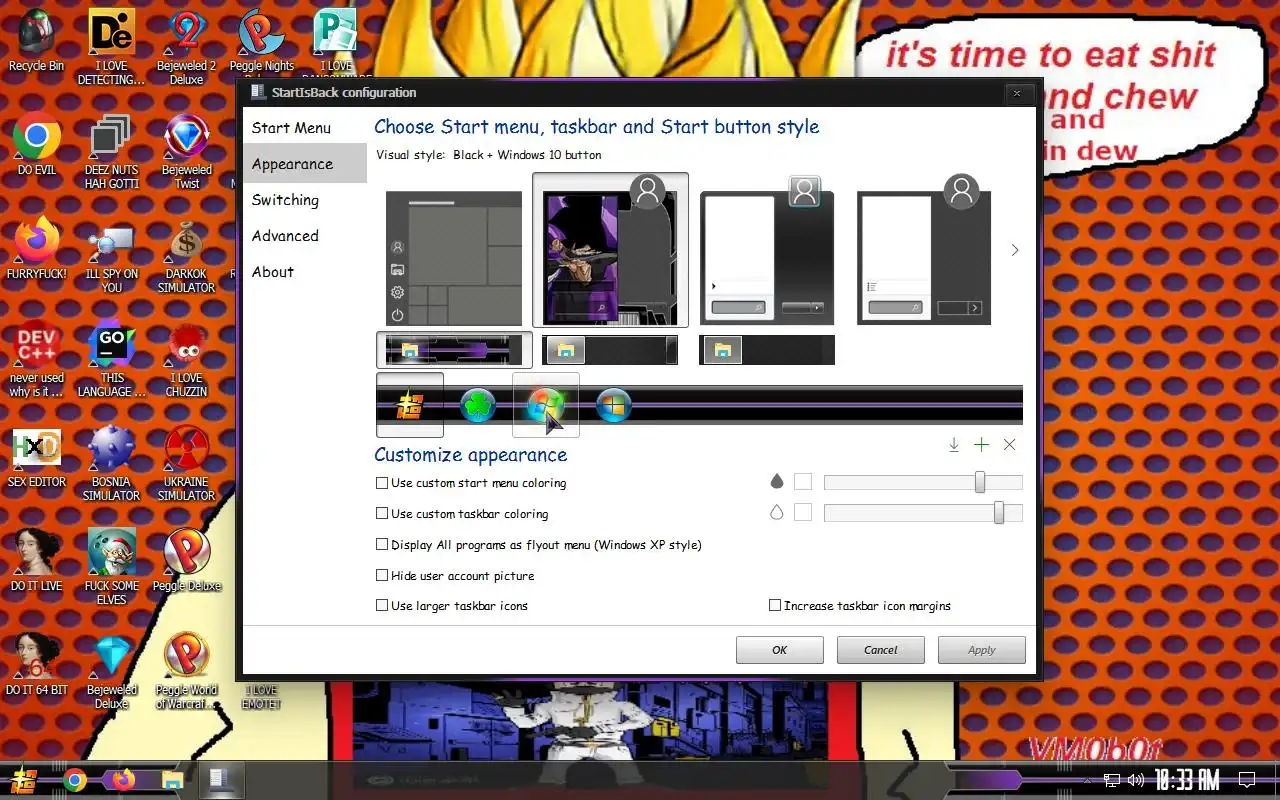Open File Explorer from the taskbar

172,780
